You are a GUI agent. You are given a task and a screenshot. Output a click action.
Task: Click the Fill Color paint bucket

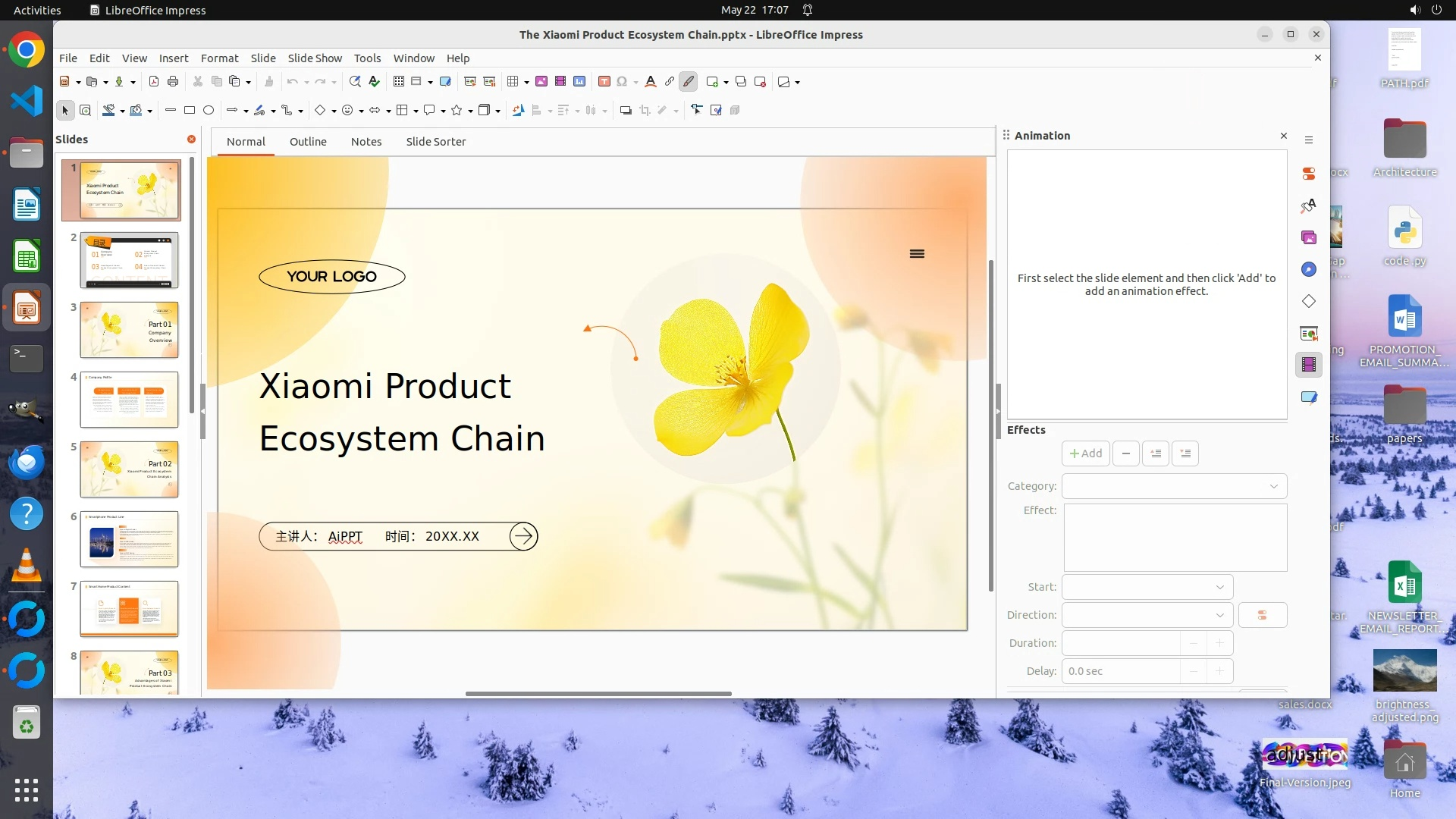coord(136,111)
